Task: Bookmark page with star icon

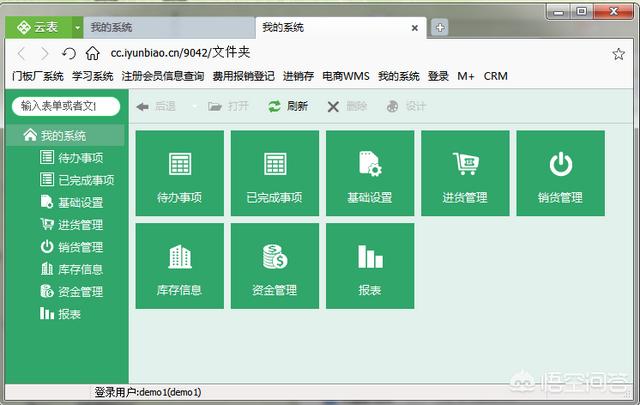Action: pos(618,53)
